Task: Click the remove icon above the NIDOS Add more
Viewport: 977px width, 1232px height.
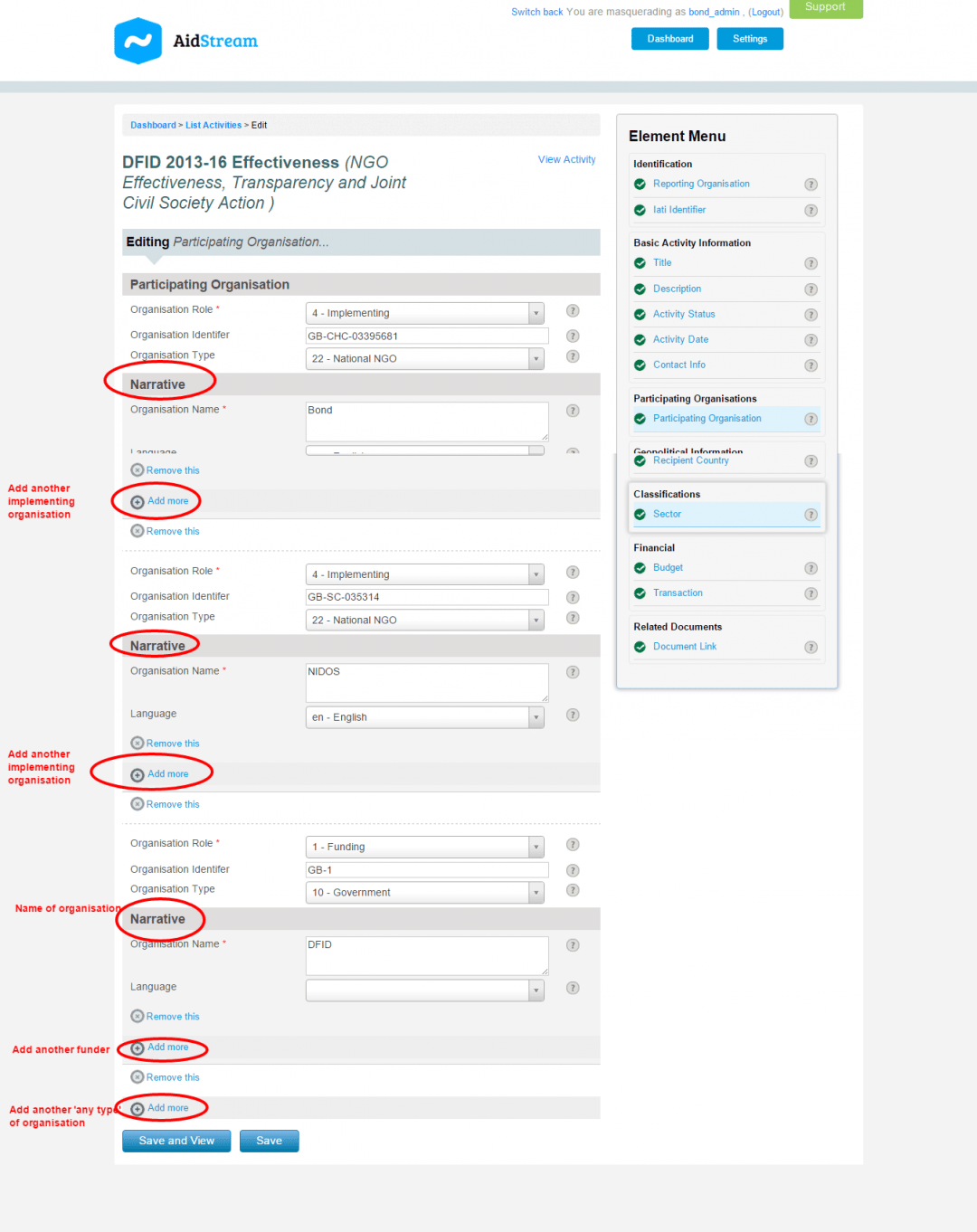Action: 137,743
